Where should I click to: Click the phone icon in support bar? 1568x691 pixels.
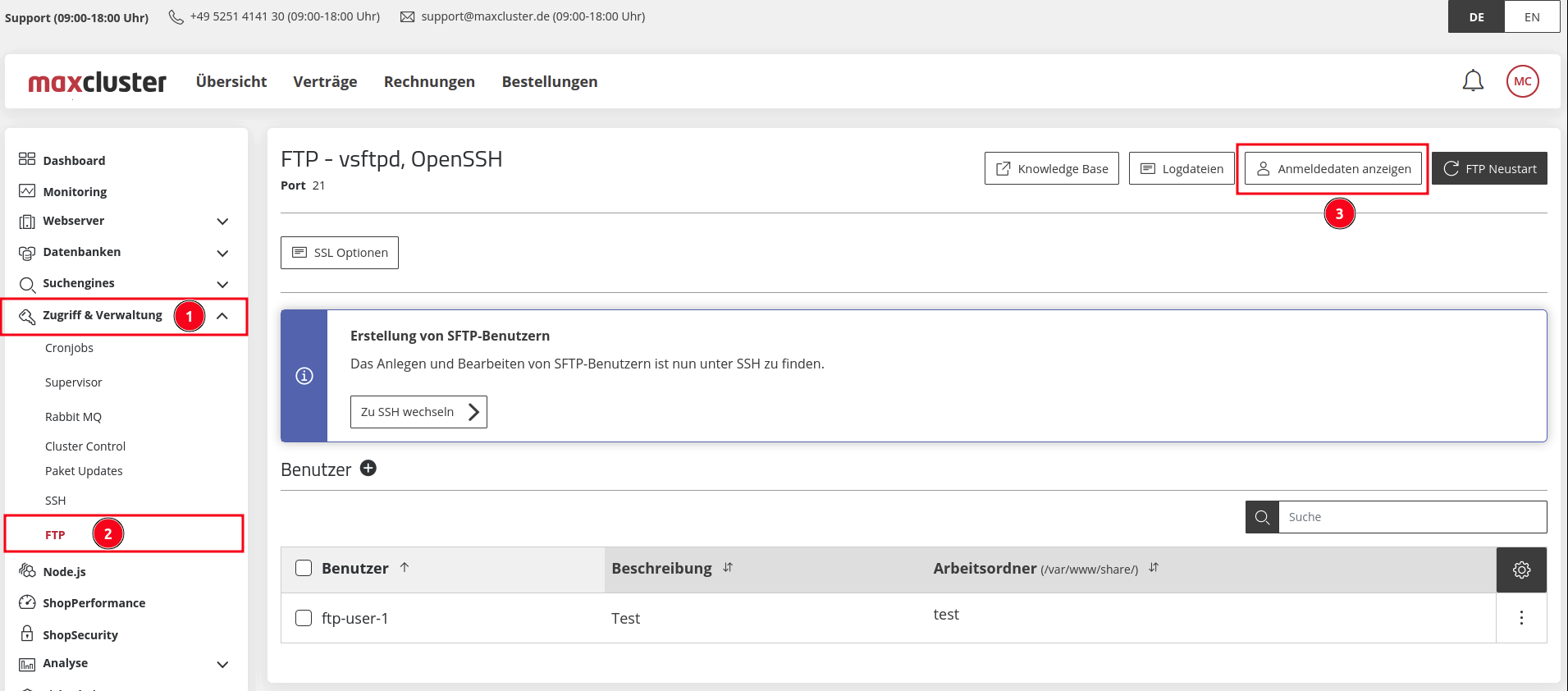(176, 16)
